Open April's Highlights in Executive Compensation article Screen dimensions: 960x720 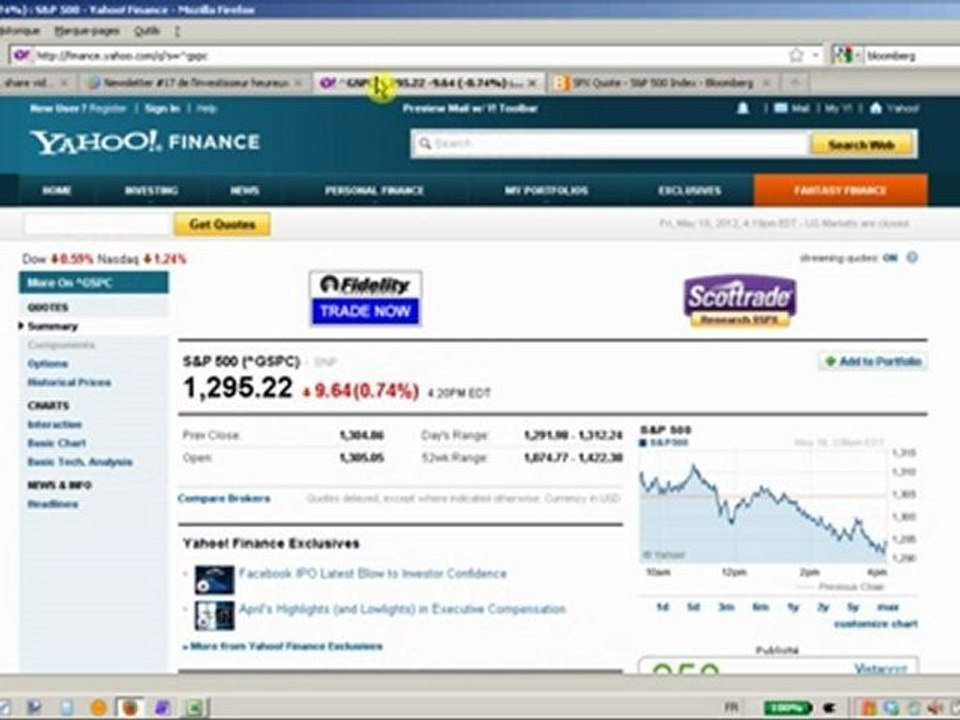pyautogui.click(x=402, y=609)
